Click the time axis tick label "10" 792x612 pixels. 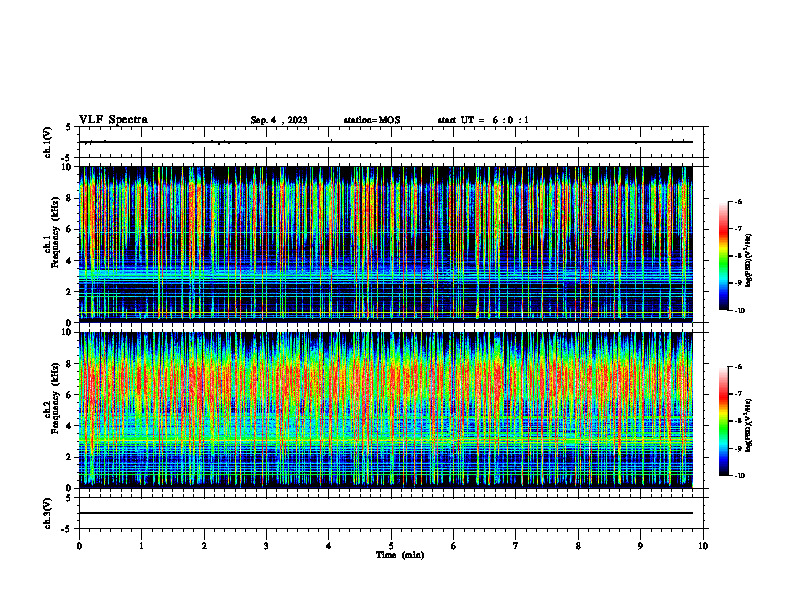(703, 546)
